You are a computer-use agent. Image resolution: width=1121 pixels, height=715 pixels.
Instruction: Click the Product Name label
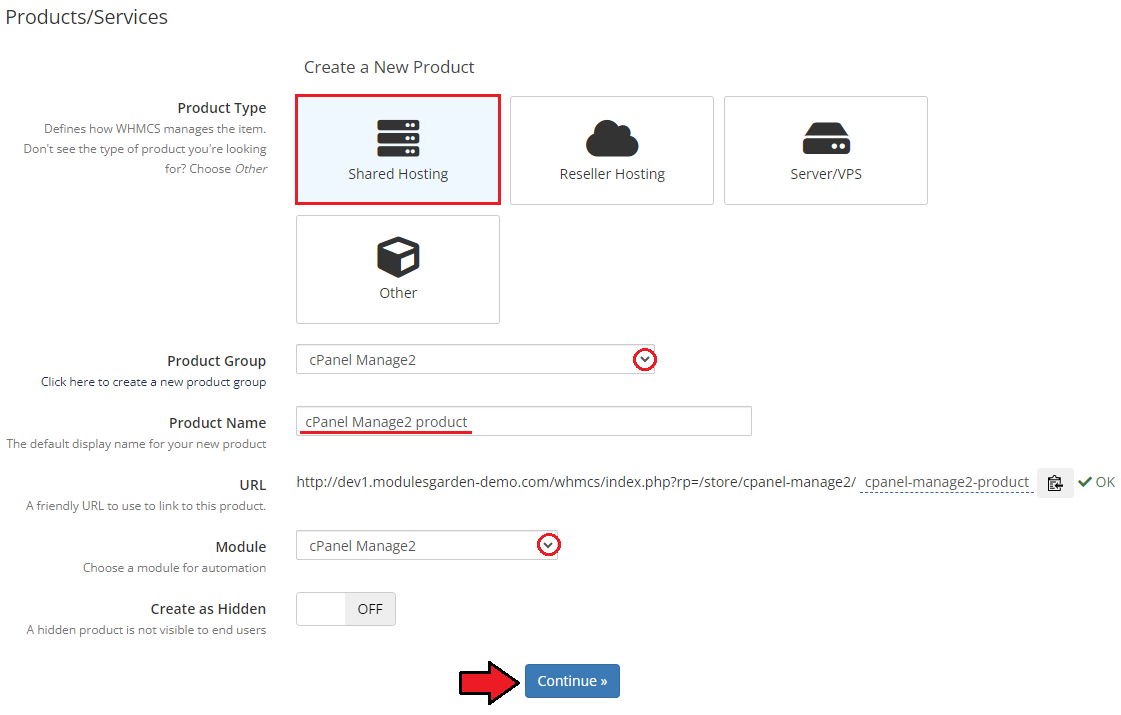(217, 423)
